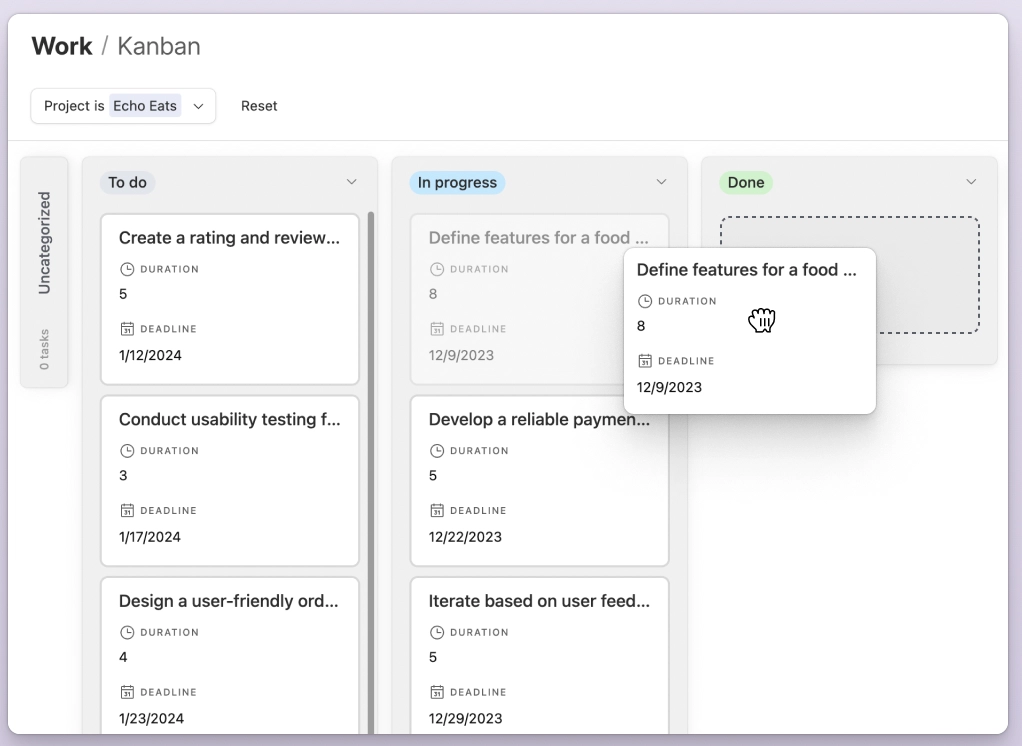Image resolution: width=1022 pixels, height=746 pixels.
Task: Open the In progress column chevron menu
Action: [661, 182]
